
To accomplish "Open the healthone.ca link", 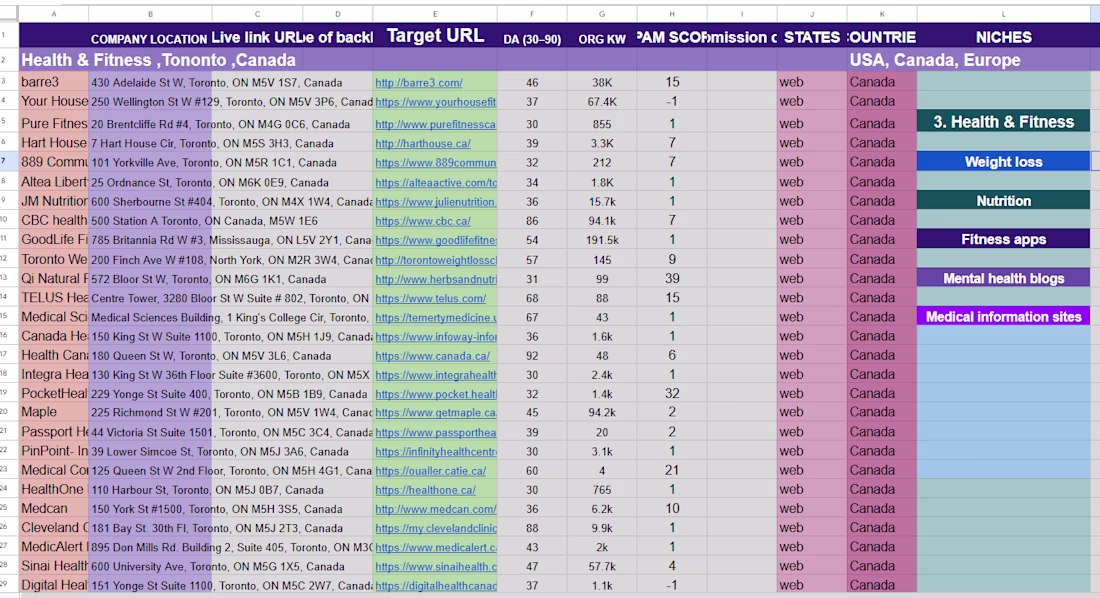I will 426,490.
